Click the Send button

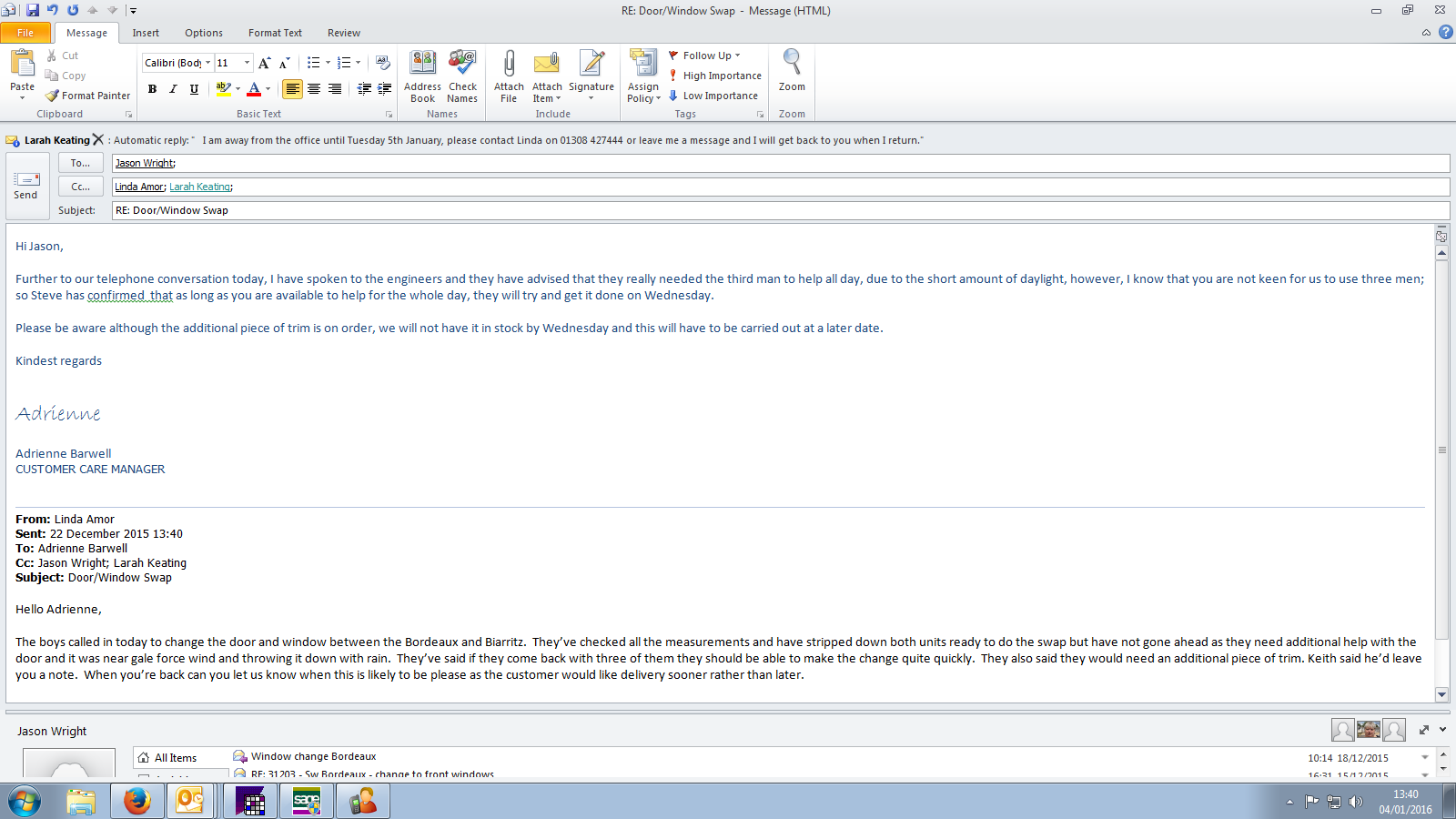click(25, 186)
